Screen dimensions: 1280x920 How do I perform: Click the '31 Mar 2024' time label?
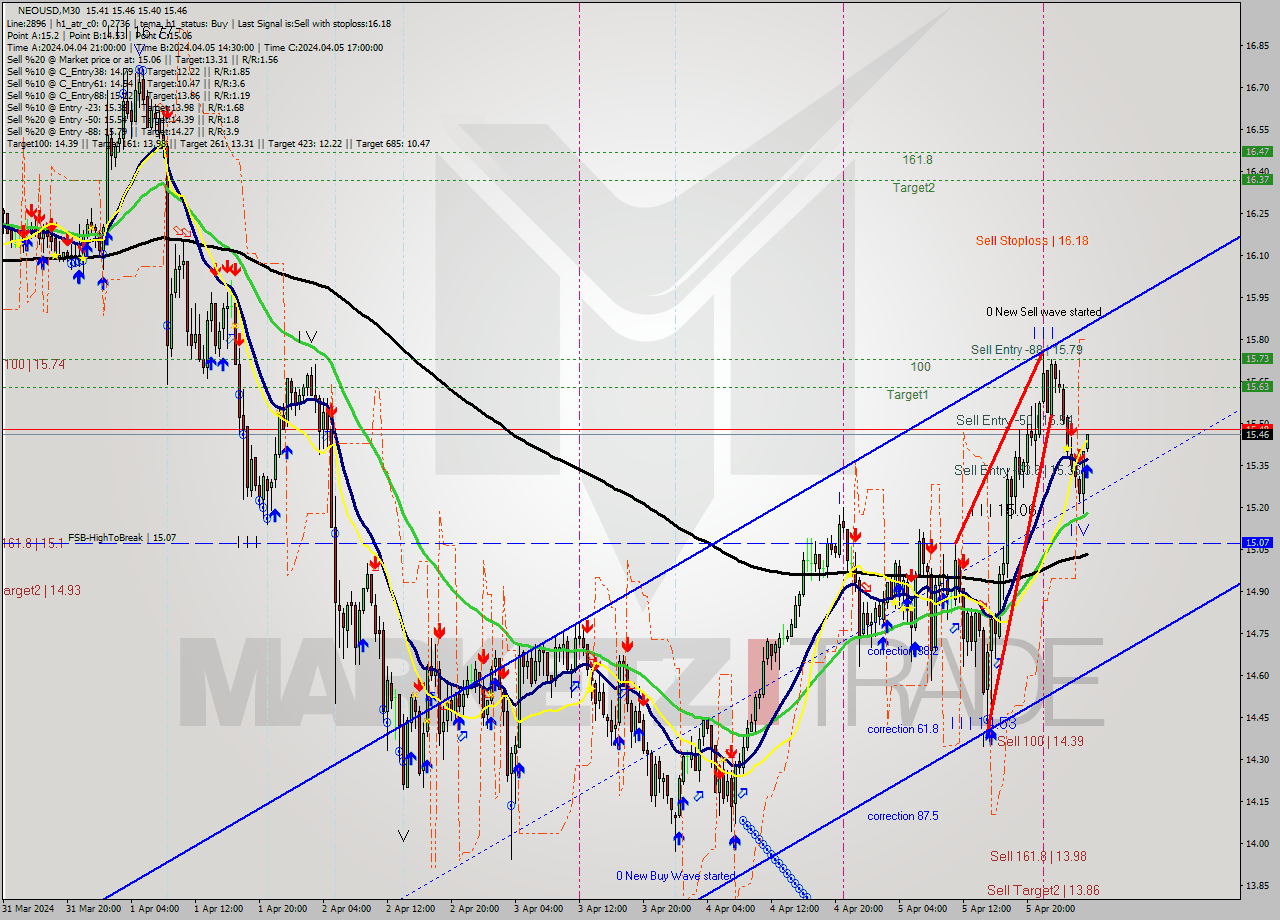coord(27,909)
